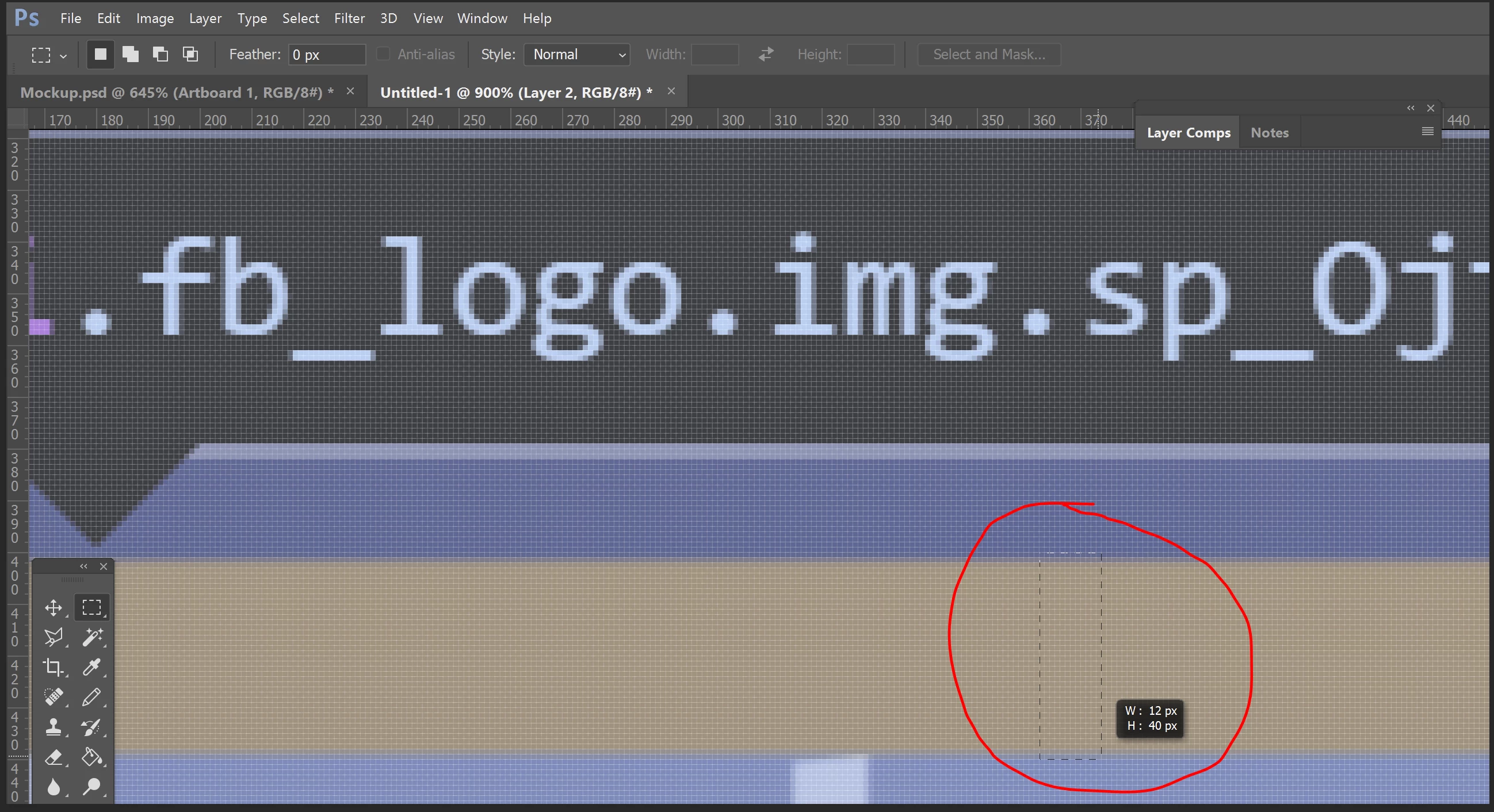The height and width of the screenshot is (812, 1494).
Task: Open the Filter menu
Action: point(349,18)
